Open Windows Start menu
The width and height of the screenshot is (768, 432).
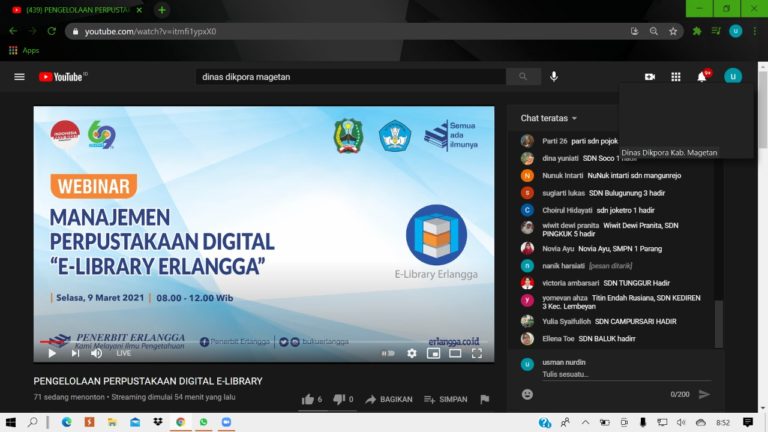click(x=10, y=422)
